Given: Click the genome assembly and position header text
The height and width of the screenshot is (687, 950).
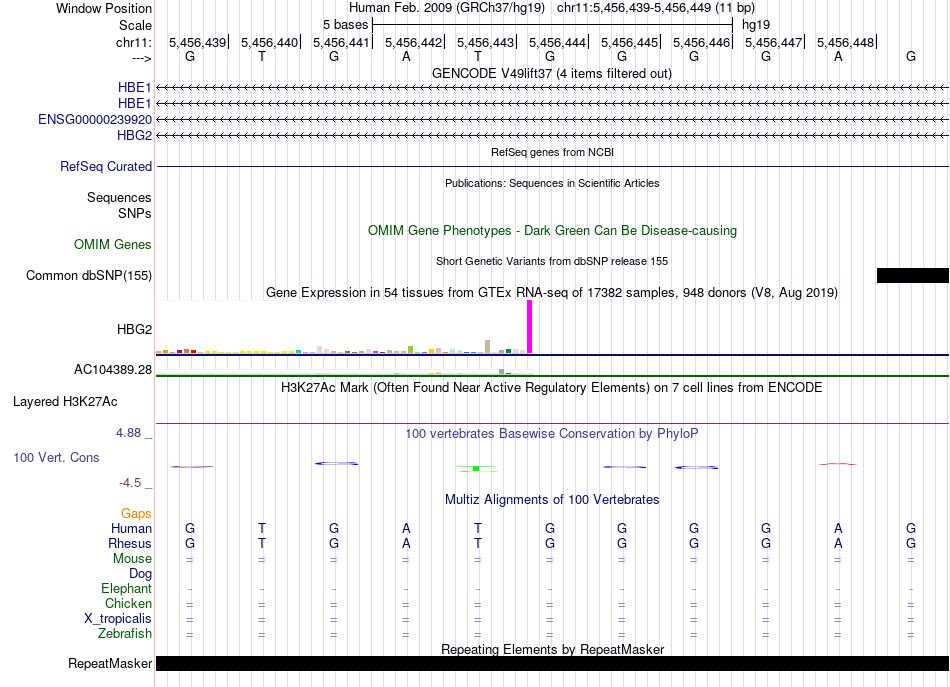Looking at the screenshot, I should (552, 8).
